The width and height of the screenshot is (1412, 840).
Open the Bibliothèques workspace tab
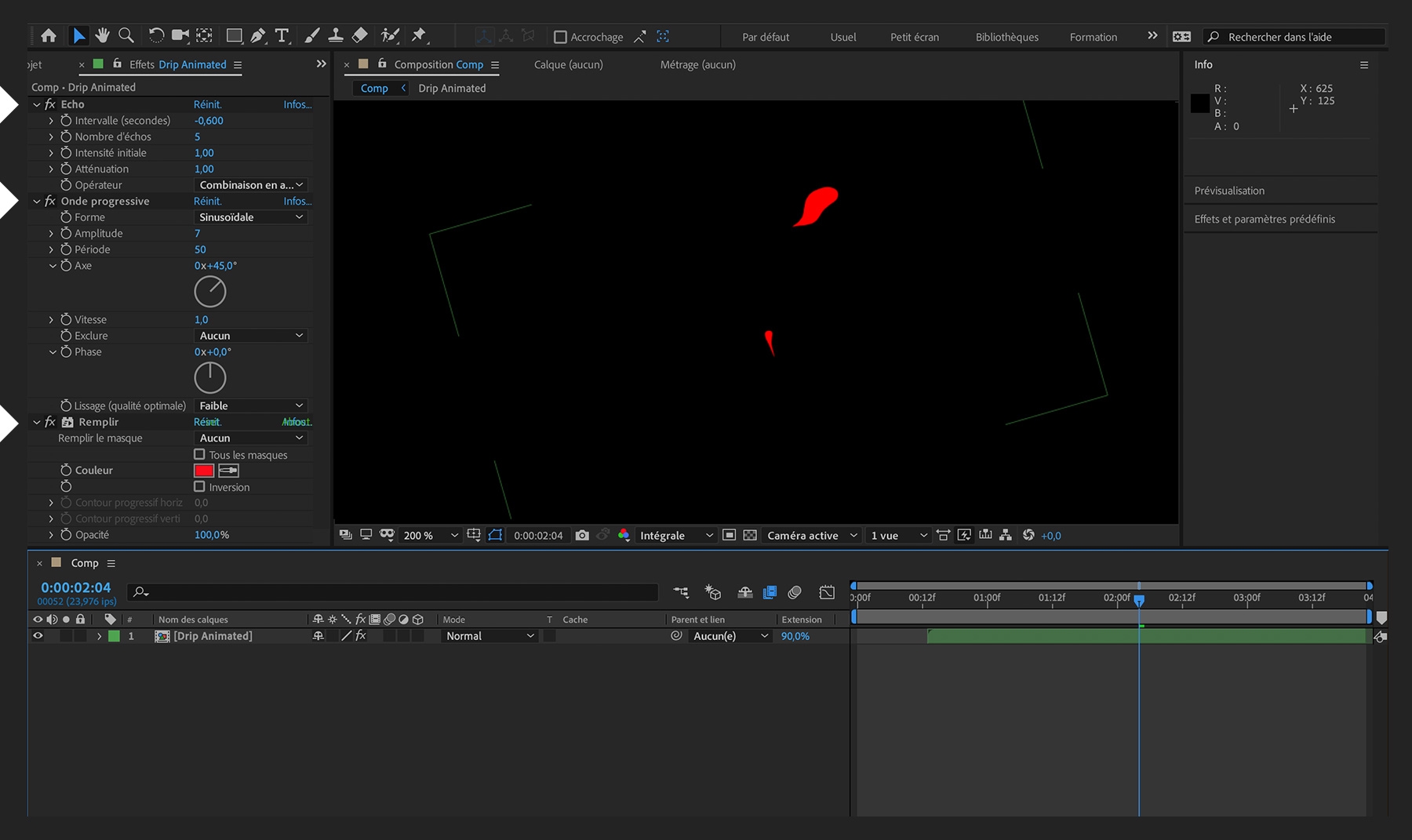[x=1006, y=37]
